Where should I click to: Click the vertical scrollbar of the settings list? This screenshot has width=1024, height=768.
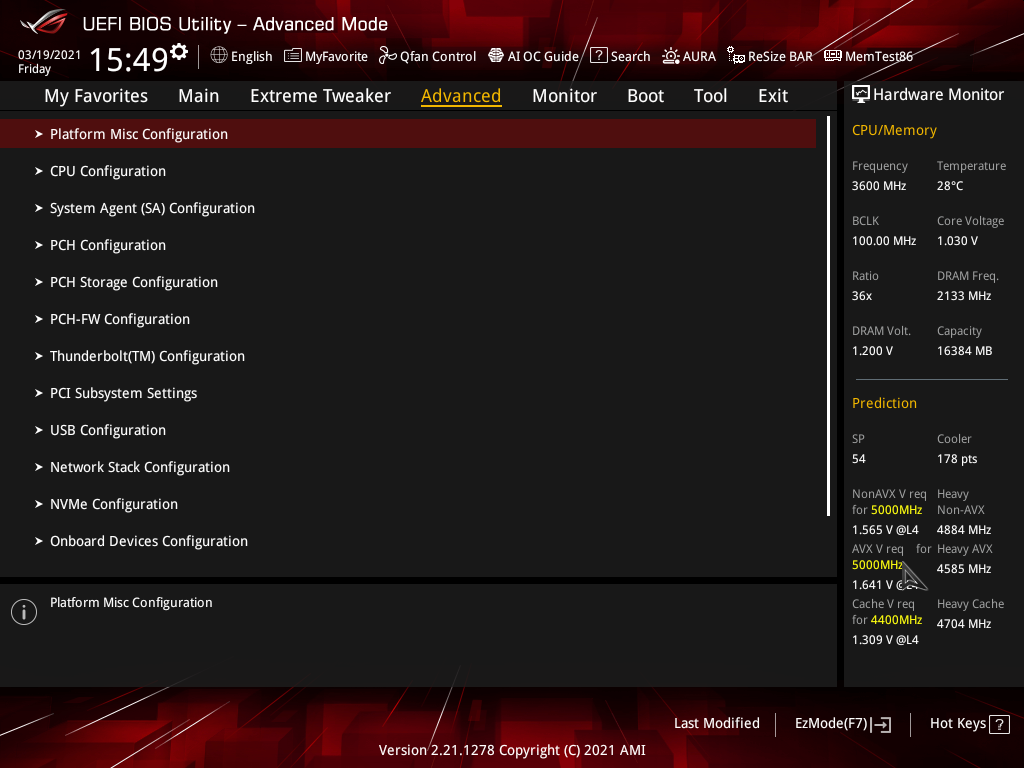(x=828, y=316)
